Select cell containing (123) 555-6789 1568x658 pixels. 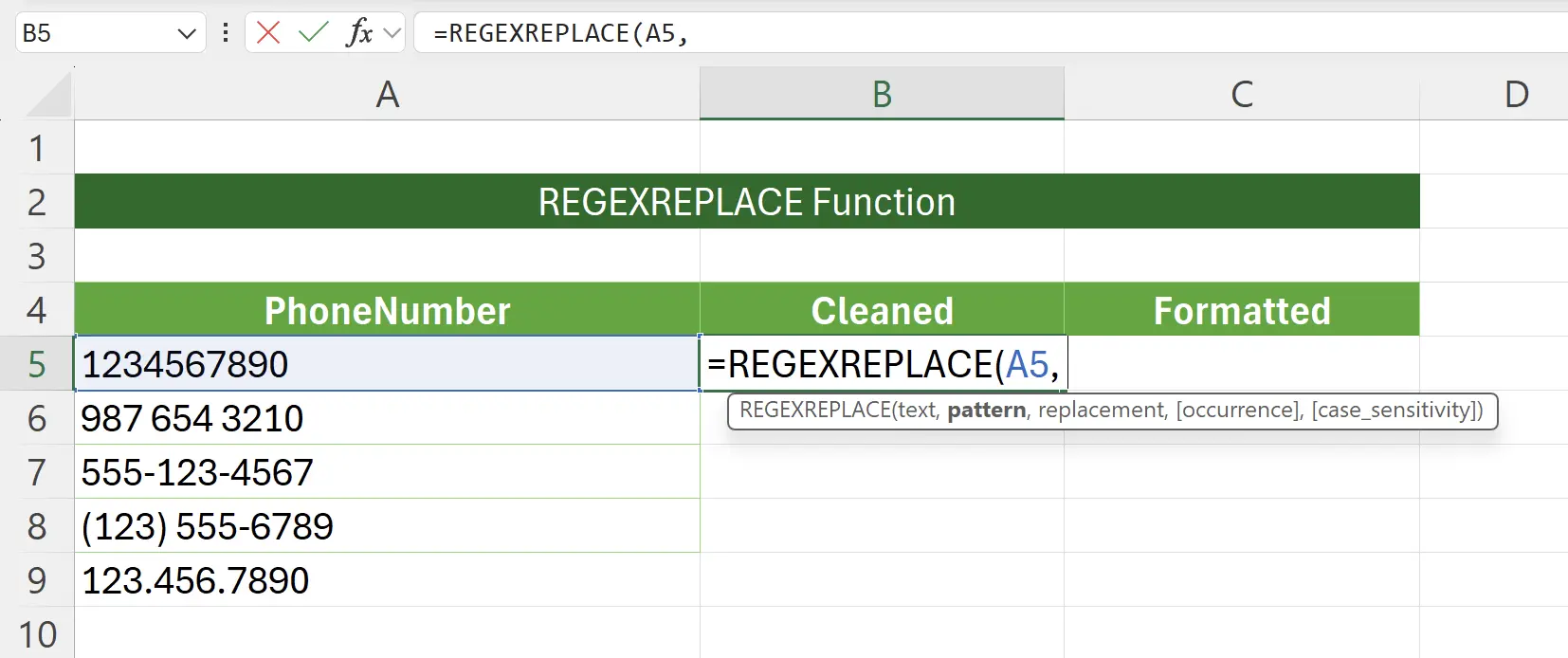pos(387,525)
